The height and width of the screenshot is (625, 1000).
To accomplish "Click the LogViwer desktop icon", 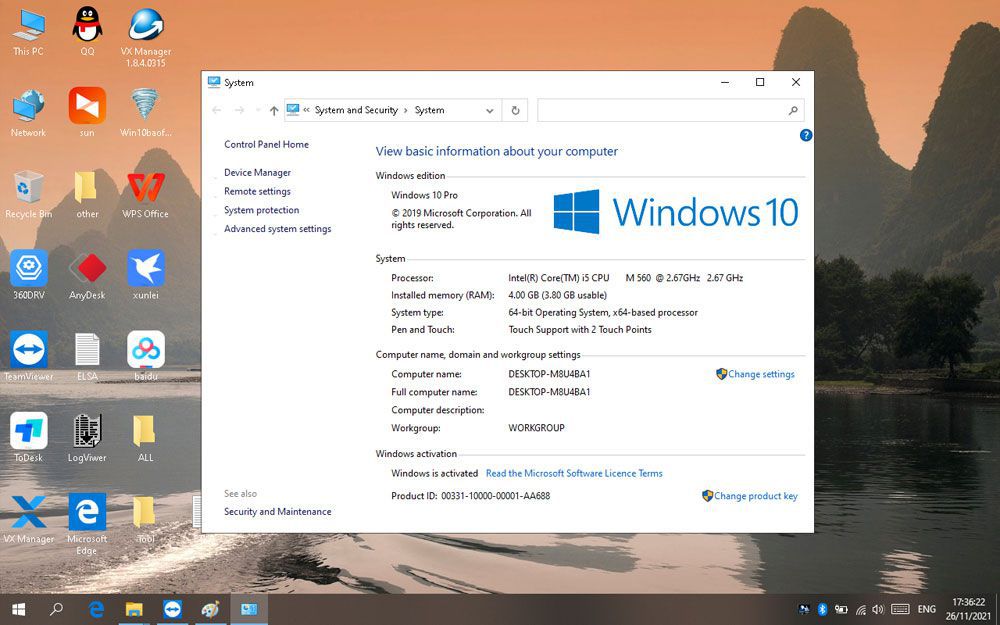I will tap(87, 437).
